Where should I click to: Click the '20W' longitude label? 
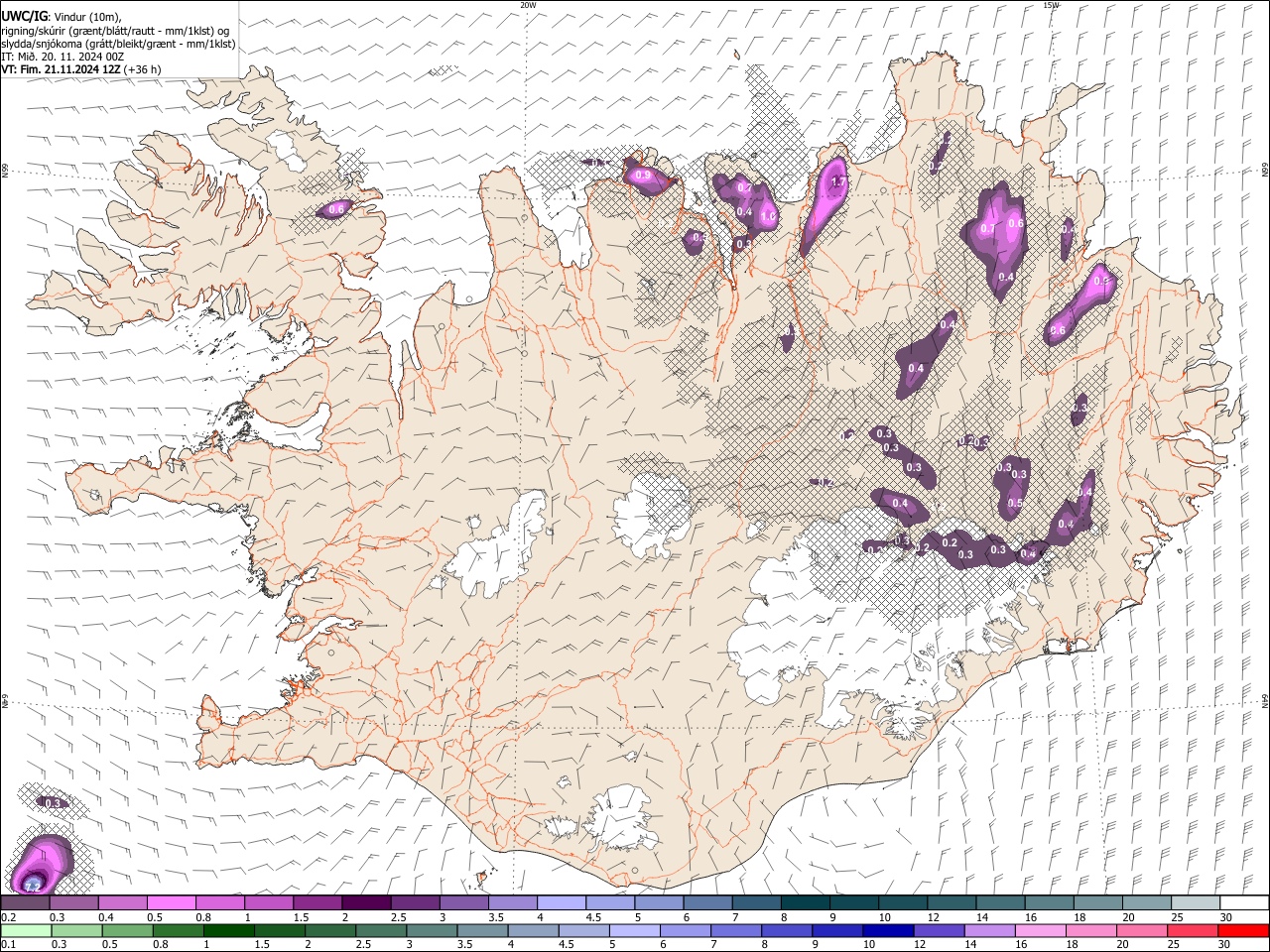(x=528, y=5)
